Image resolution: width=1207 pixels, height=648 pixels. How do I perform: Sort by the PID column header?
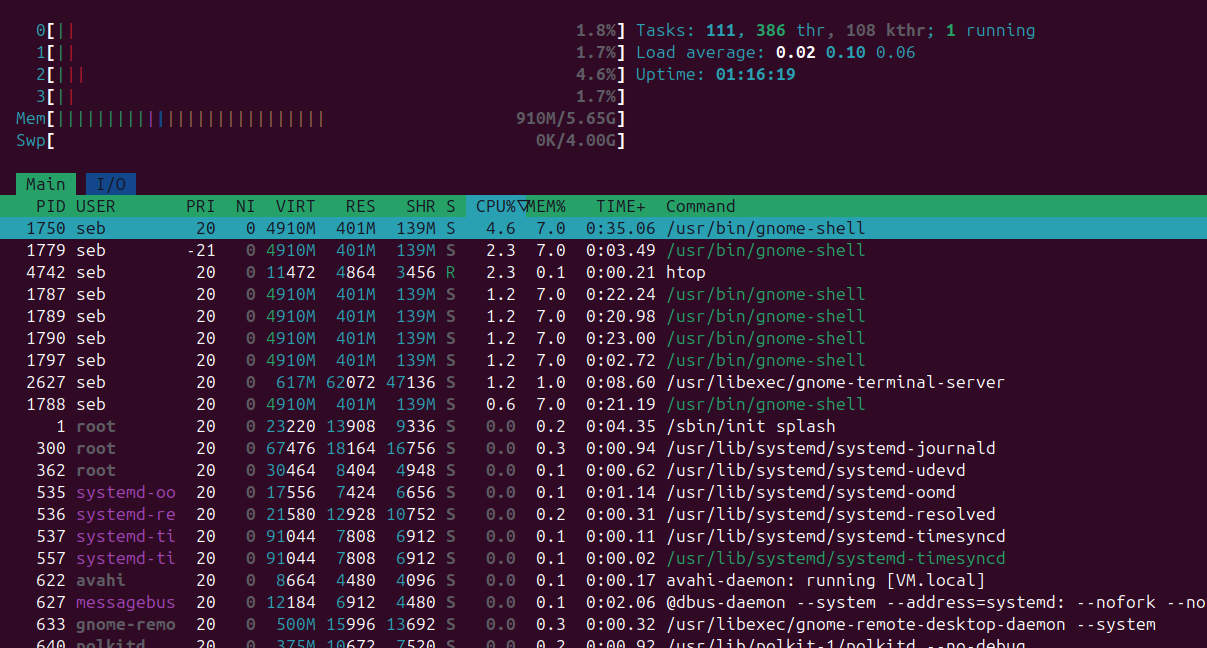(x=50, y=206)
